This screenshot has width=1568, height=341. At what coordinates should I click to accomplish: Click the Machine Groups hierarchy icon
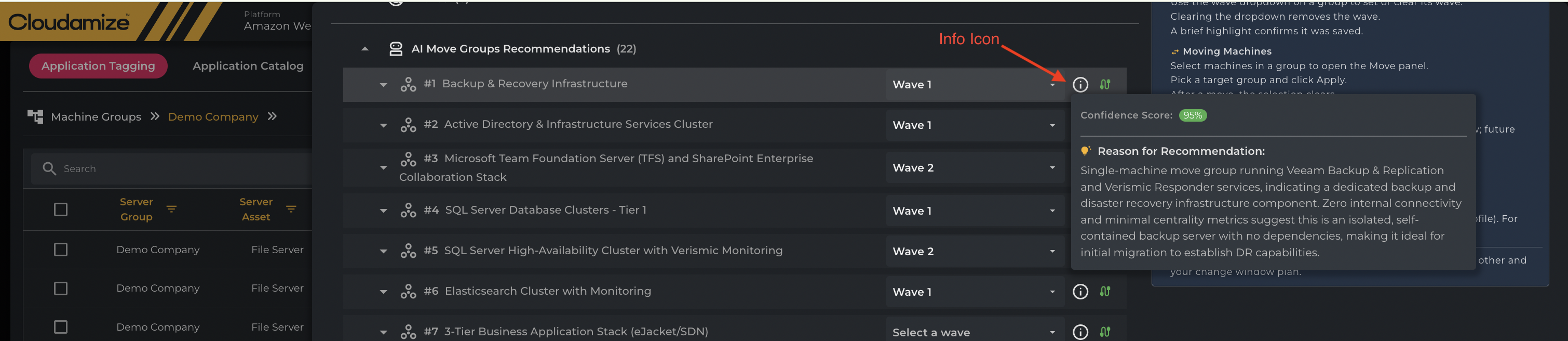(35, 117)
